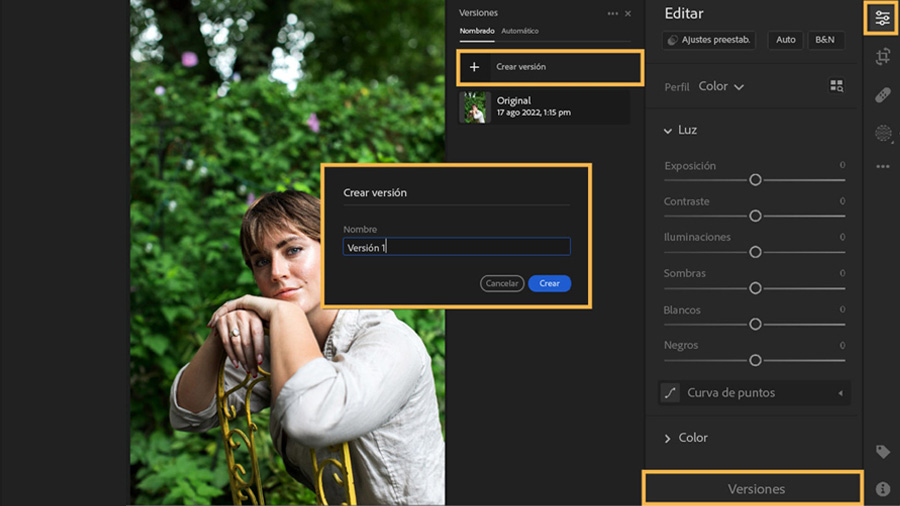Click the Negros value 0
The width and height of the screenshot is (900, 506).
pos(842,345)
